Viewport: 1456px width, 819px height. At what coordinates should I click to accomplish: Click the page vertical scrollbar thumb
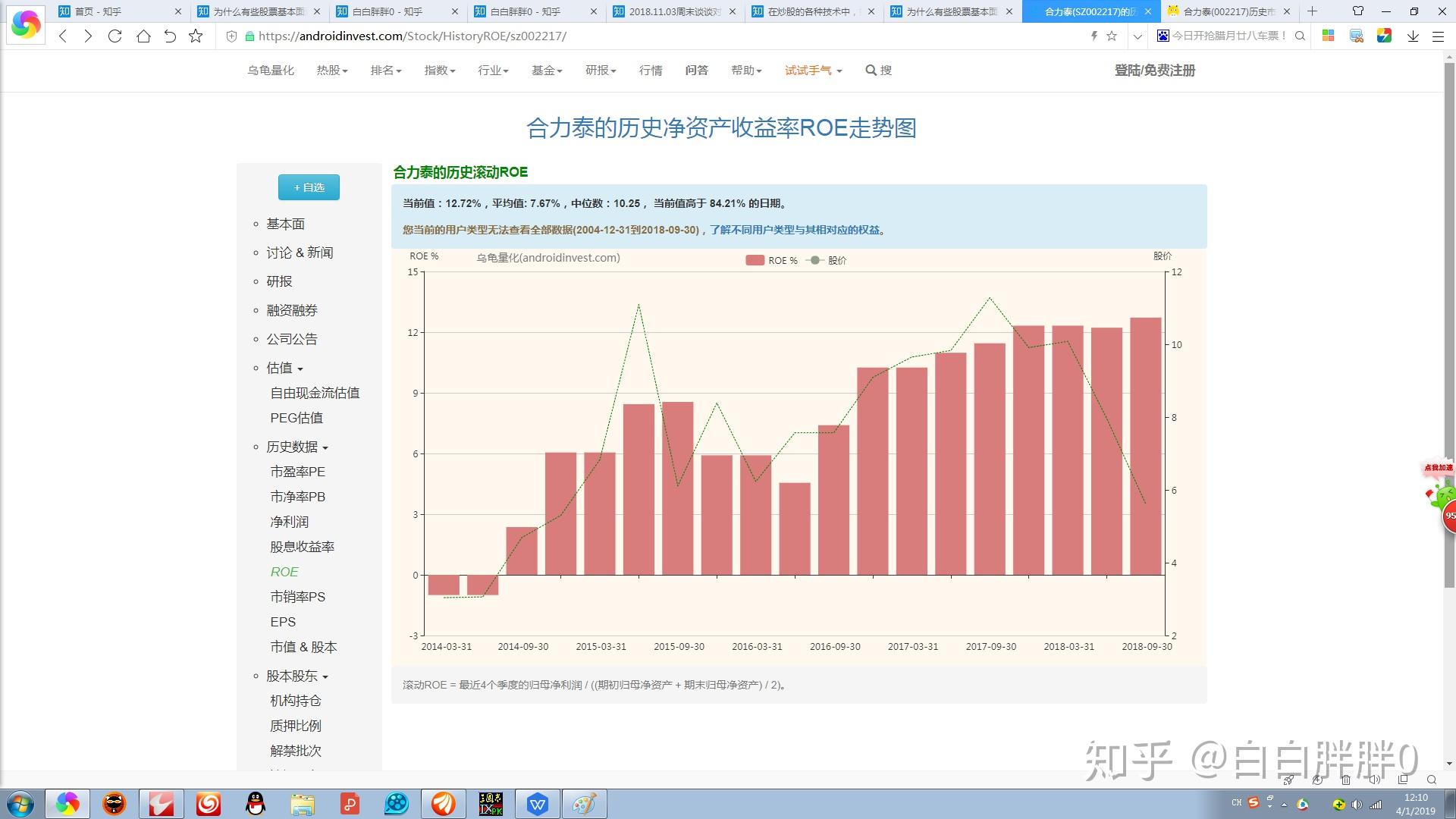point(1449,325)
